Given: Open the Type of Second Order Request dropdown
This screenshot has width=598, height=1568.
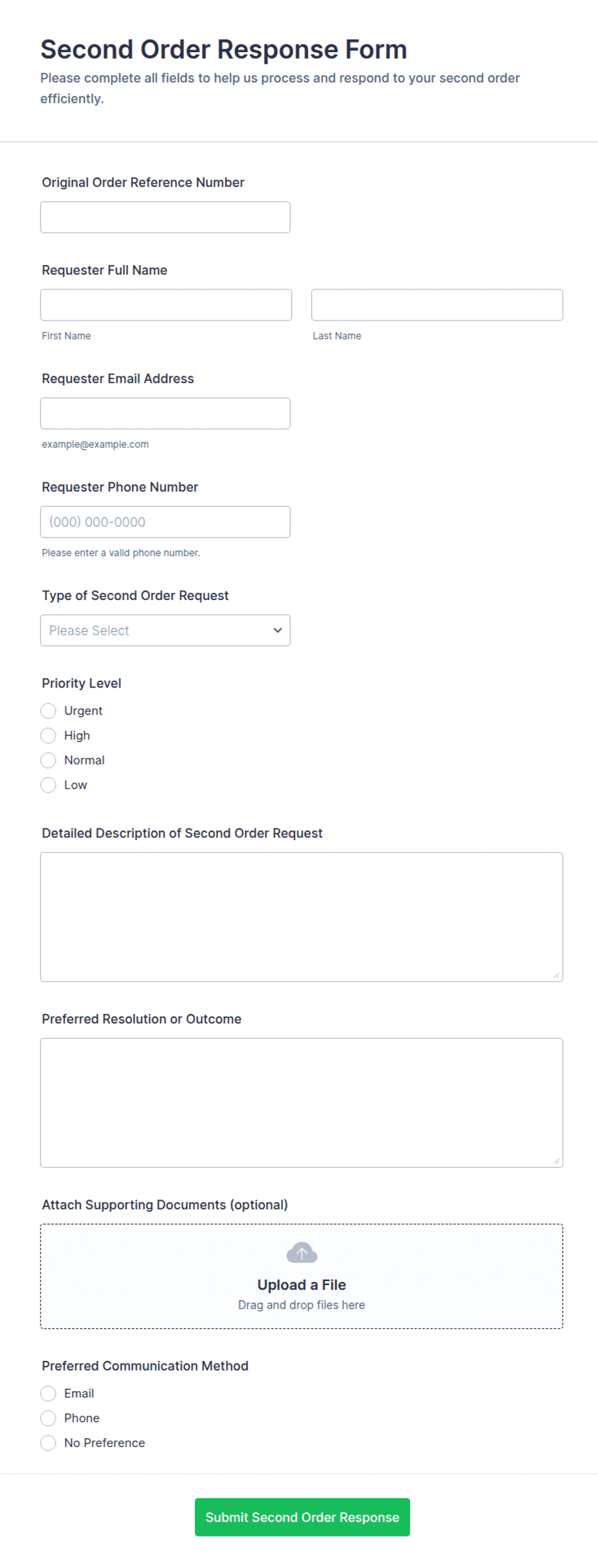Looking at the screenshot, I should pos(165,630).
